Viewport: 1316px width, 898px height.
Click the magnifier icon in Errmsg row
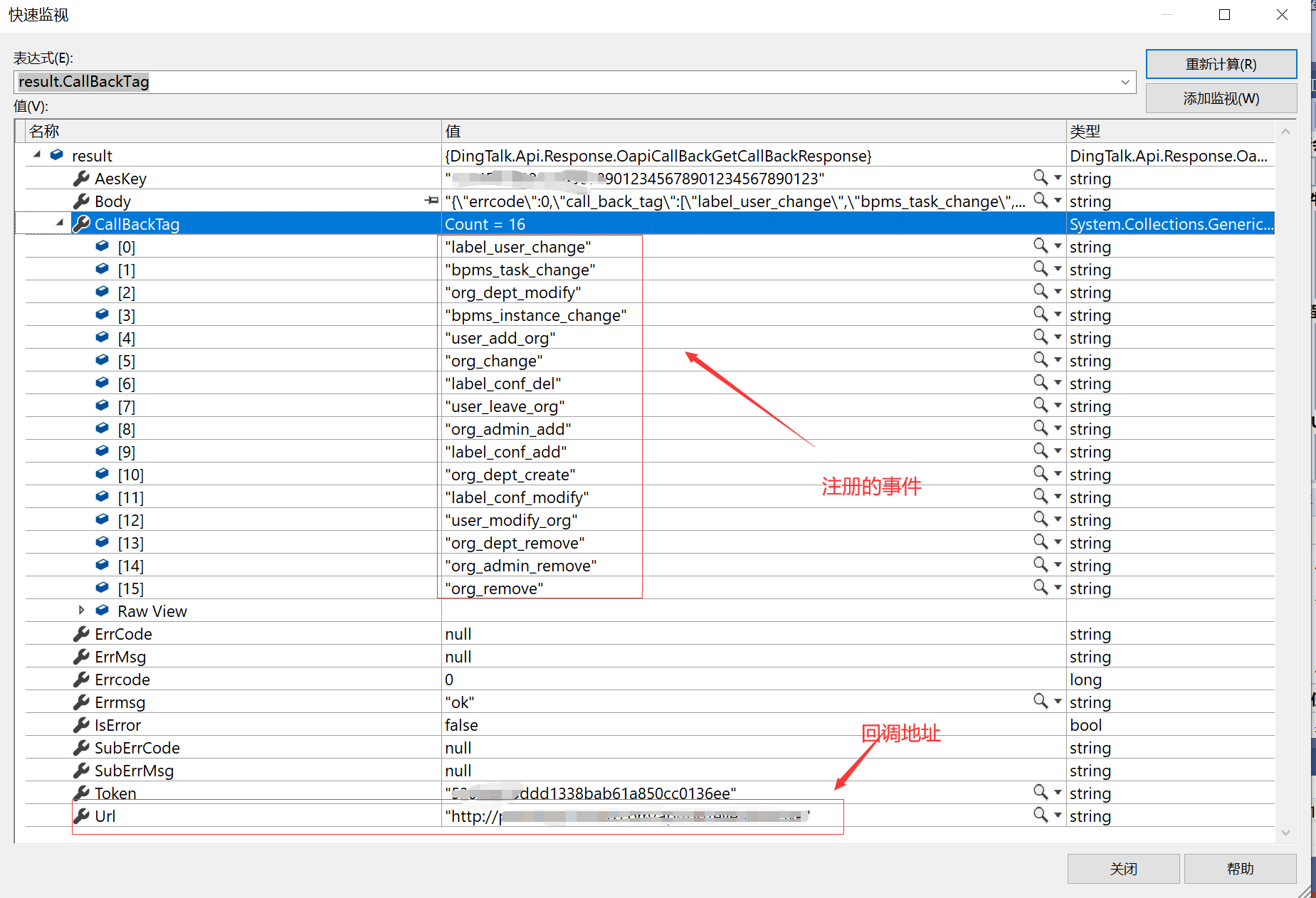(1041, 701)
